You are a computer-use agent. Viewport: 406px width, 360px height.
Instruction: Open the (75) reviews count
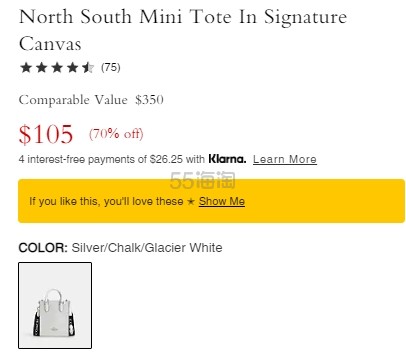point(111,67)
